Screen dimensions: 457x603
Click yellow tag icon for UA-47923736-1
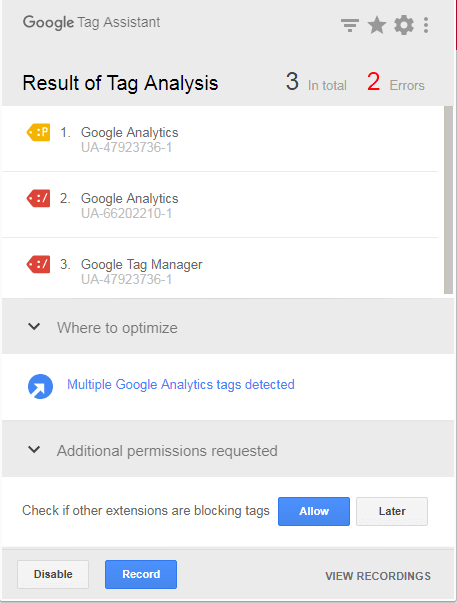(38, 132)
